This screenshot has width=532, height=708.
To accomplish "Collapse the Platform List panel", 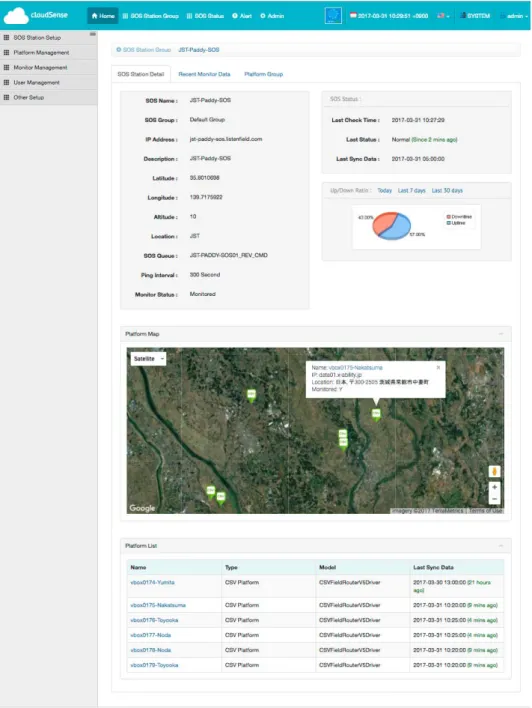I will click(501, 545).
